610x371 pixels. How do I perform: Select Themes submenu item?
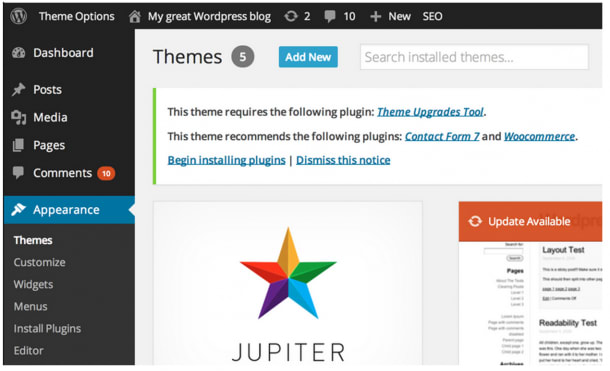pos(33,240)
